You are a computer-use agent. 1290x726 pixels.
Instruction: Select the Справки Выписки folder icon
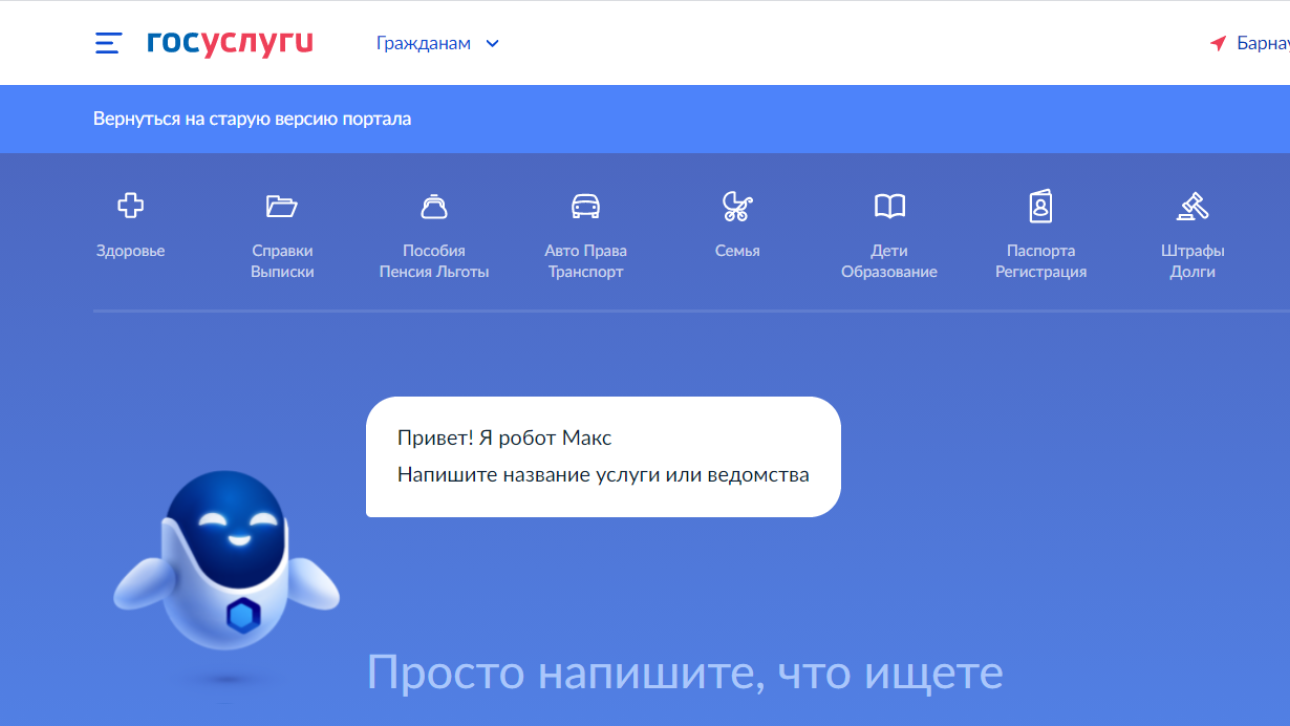tap(282, 206)
